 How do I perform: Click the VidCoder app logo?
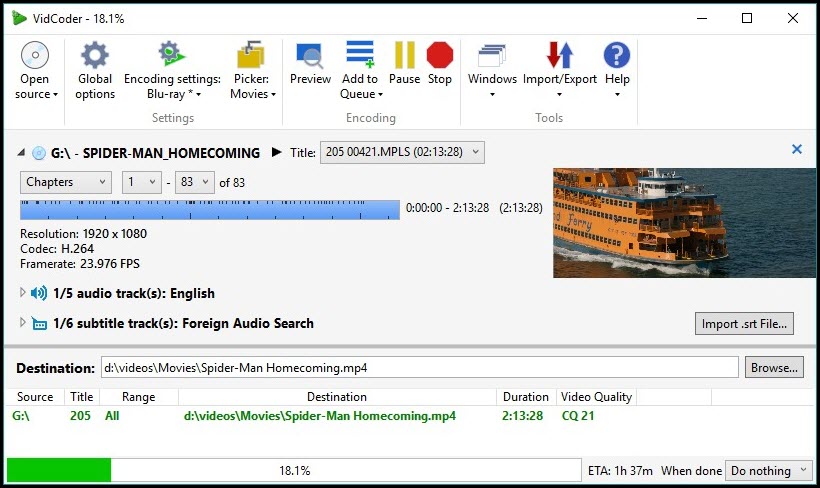[19, 18]
